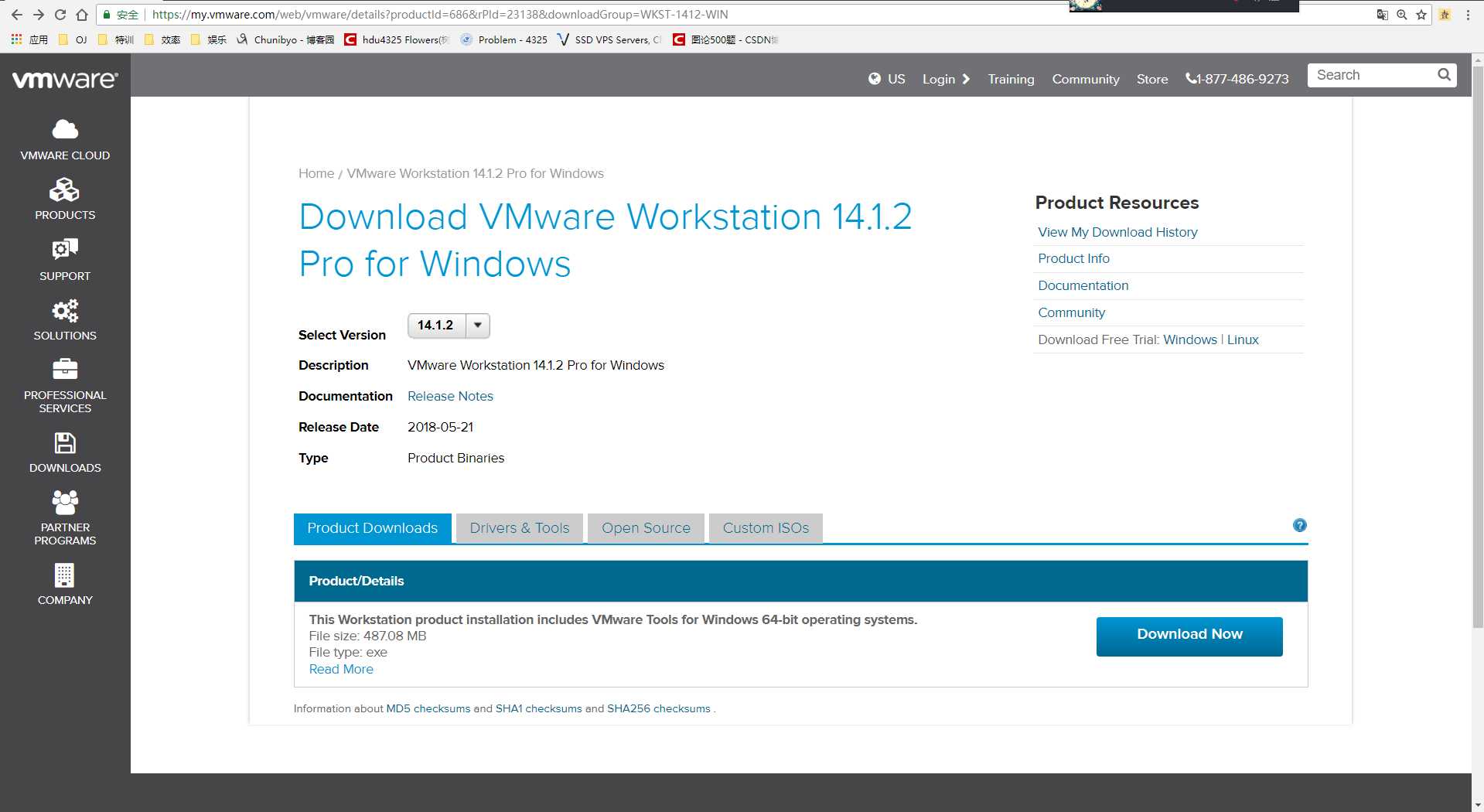Click the search magnifier icon
1484x812 pixels.
coord(1444,75)
